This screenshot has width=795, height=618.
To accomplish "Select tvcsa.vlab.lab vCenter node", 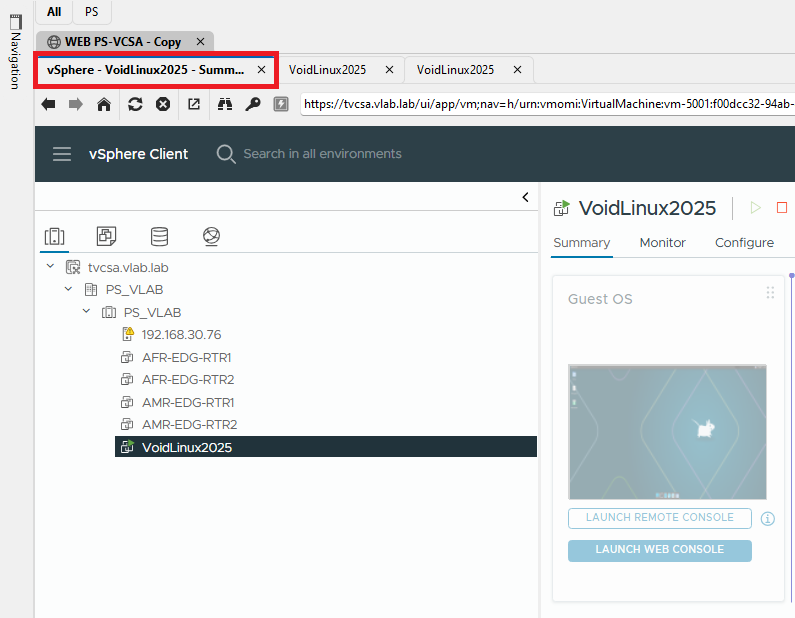I will coord(128,267).
